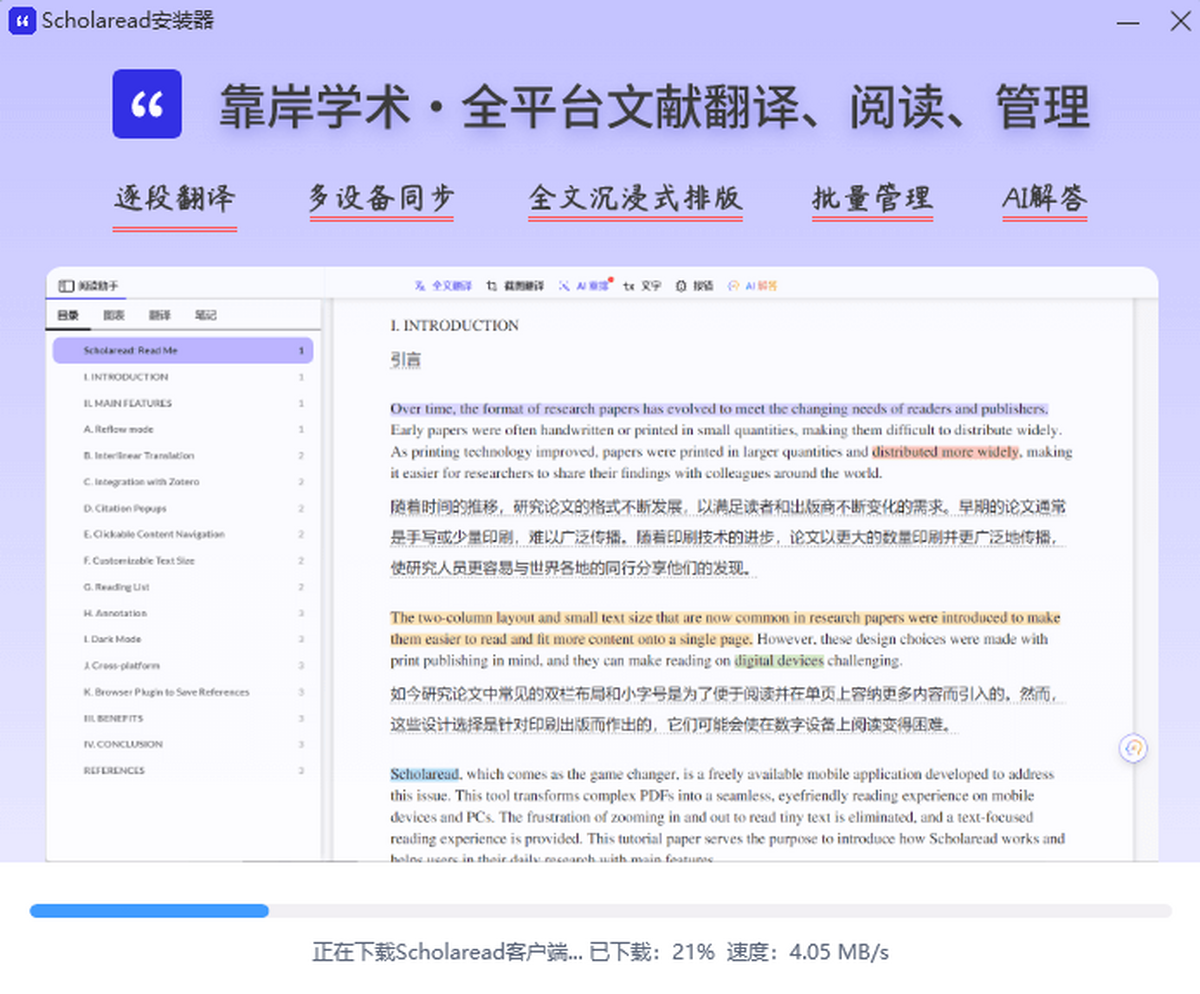The width and height of the screenshot is (1200, 994).
Task: Jump to 'II. MAIN FEATURES' in outline
Action: click(128, 403)
